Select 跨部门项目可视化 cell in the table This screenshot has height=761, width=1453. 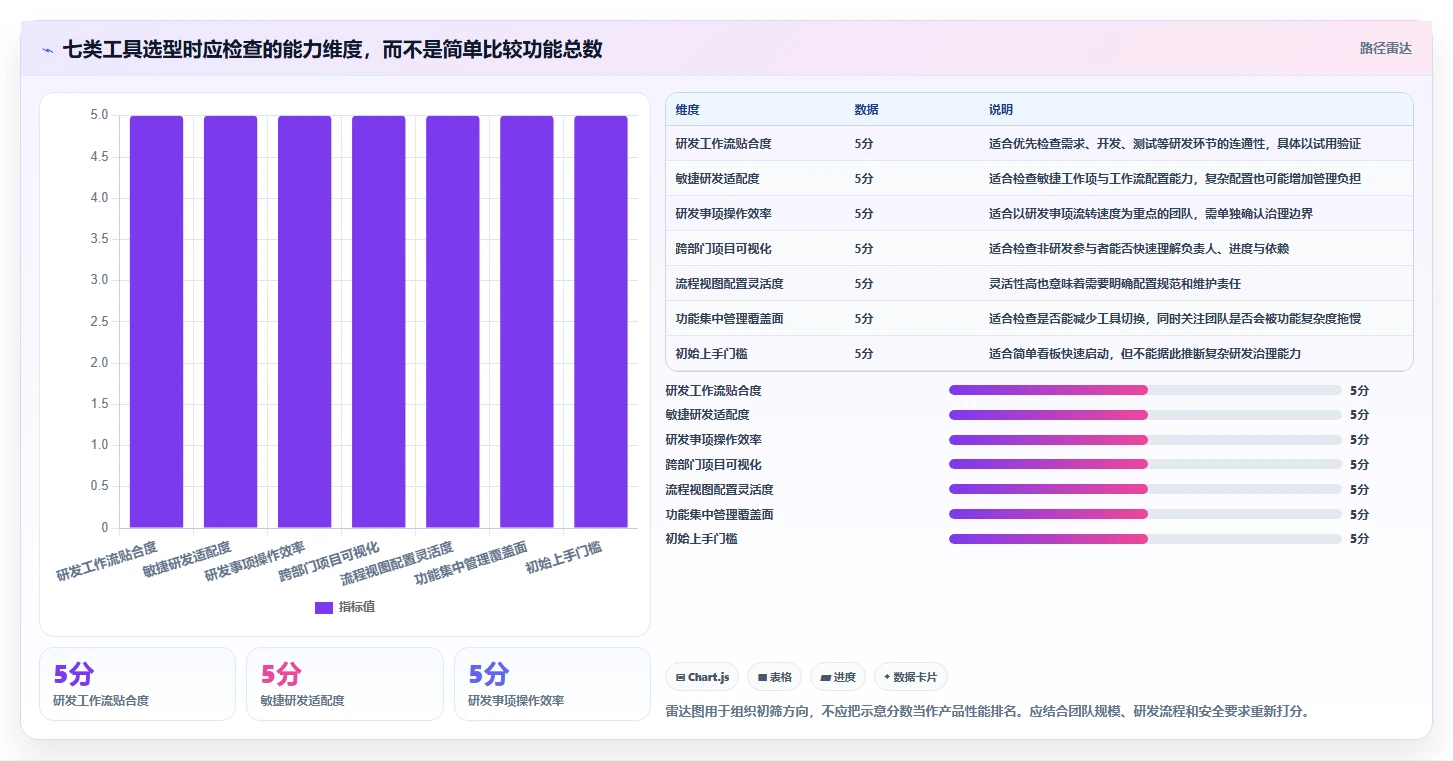(x=723, y=249)
